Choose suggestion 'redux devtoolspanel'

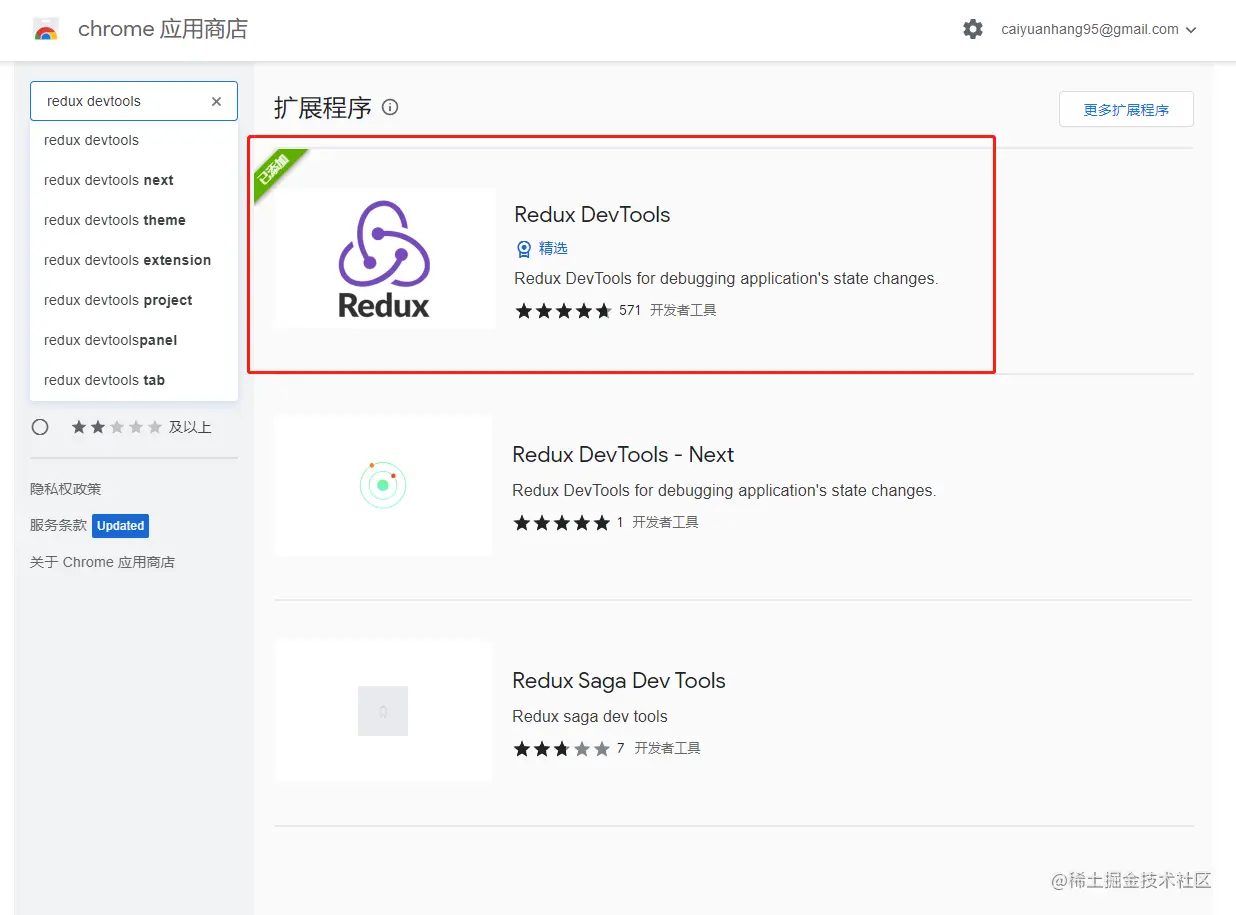[134, 340]
